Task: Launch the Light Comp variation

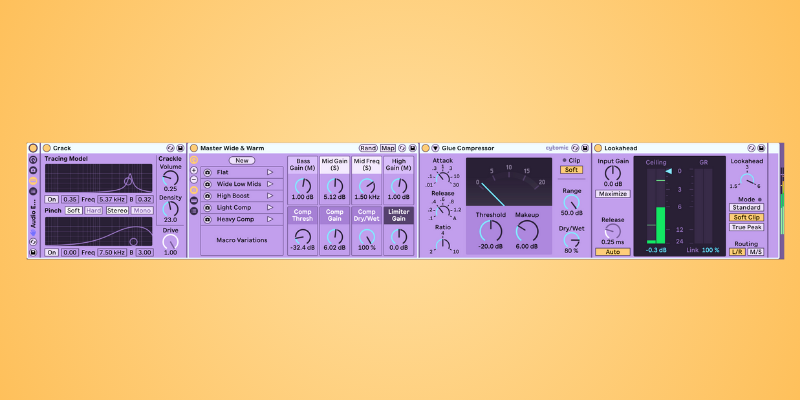Action: click(270, 208)
